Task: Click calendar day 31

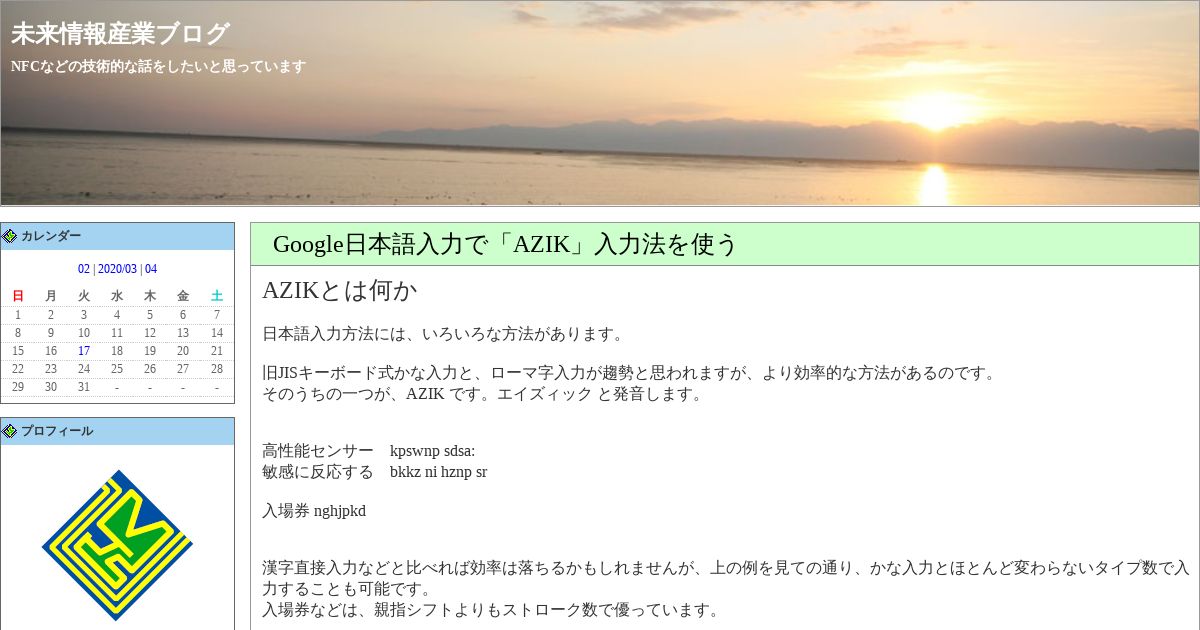Action: [x=84, y=387]
